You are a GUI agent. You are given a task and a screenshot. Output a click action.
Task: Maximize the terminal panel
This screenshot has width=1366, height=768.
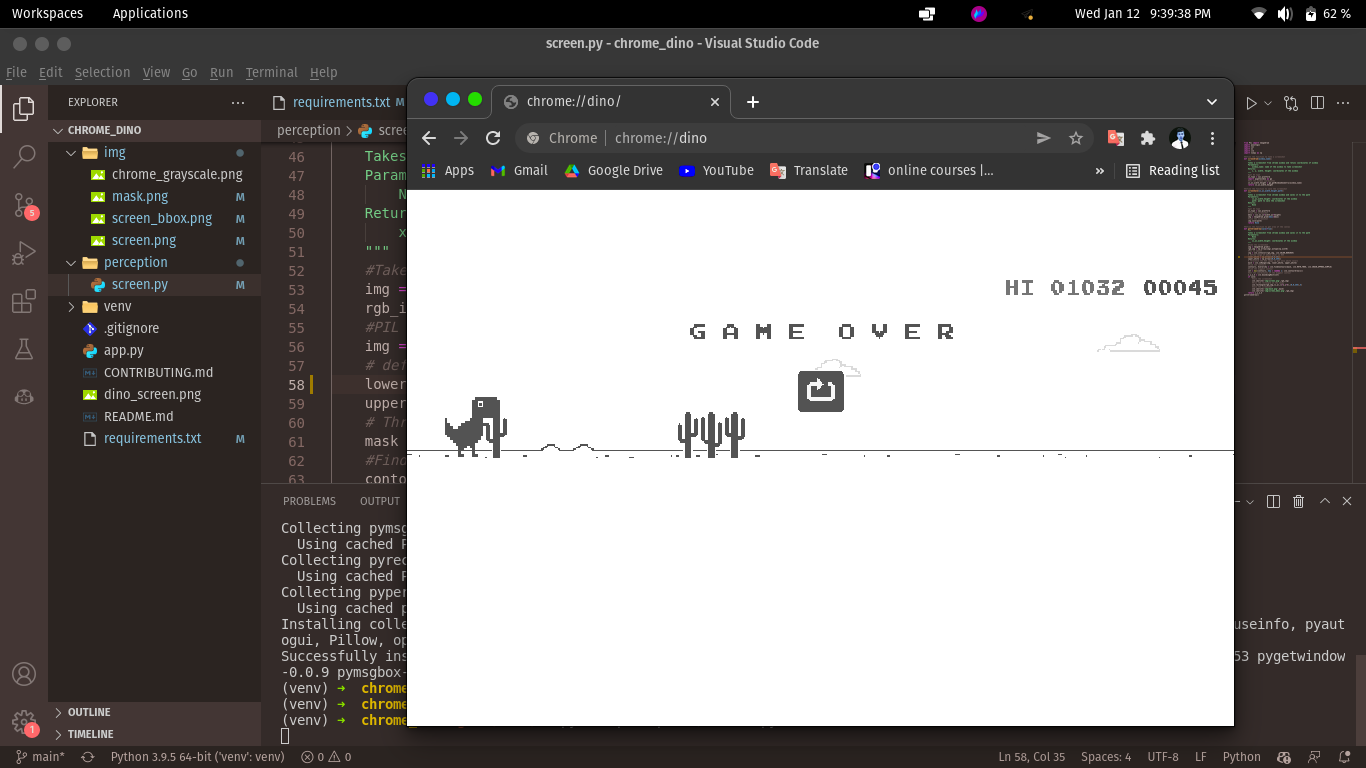1325,501
